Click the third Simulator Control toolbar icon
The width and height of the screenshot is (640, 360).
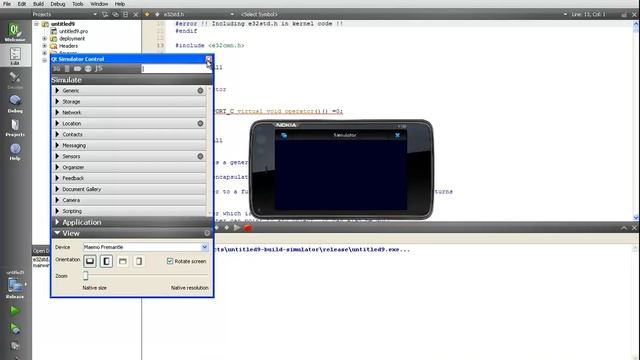click(x=77, y=69)
